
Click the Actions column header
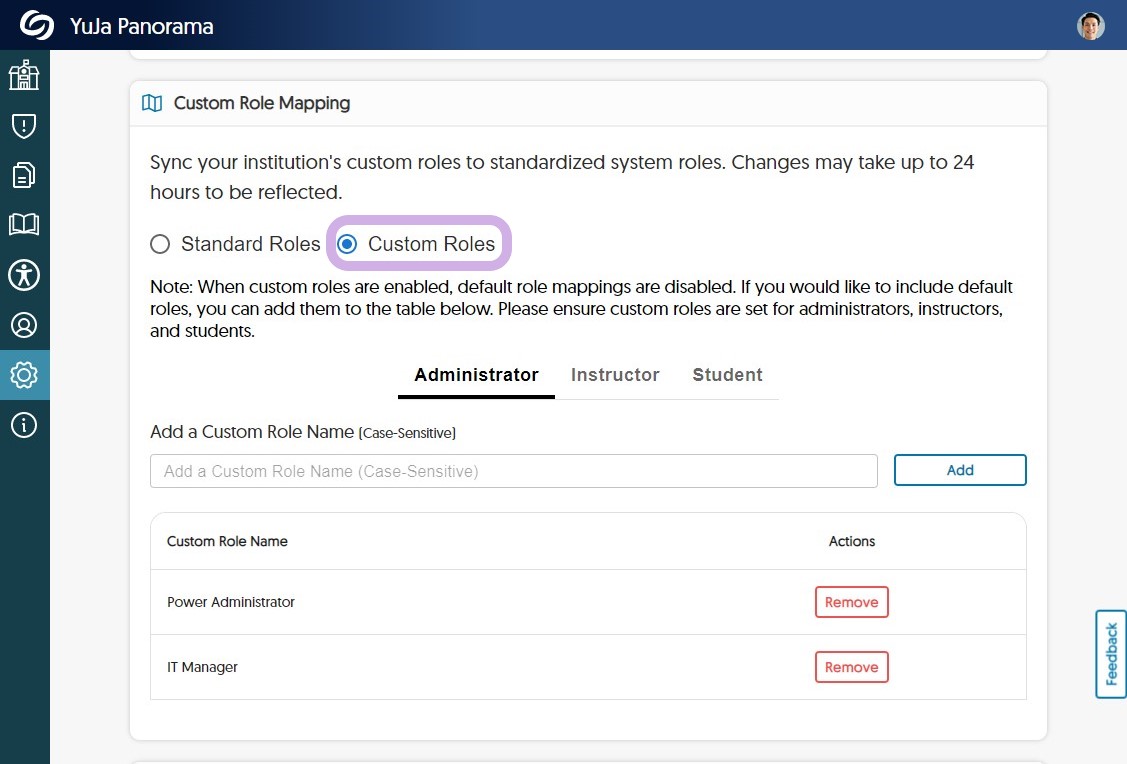click(852, 541)
